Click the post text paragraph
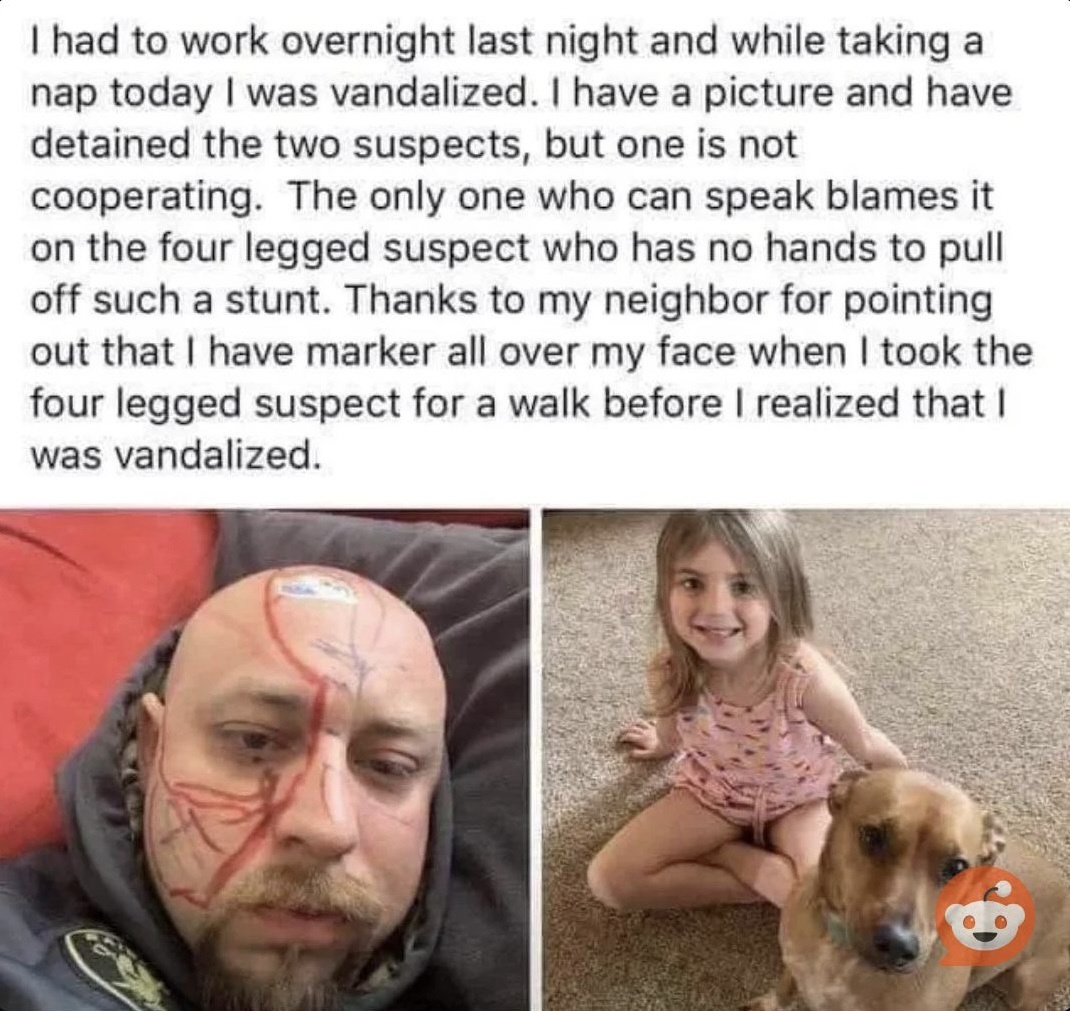1070x1011 pixels. click(x=531, y=248)
